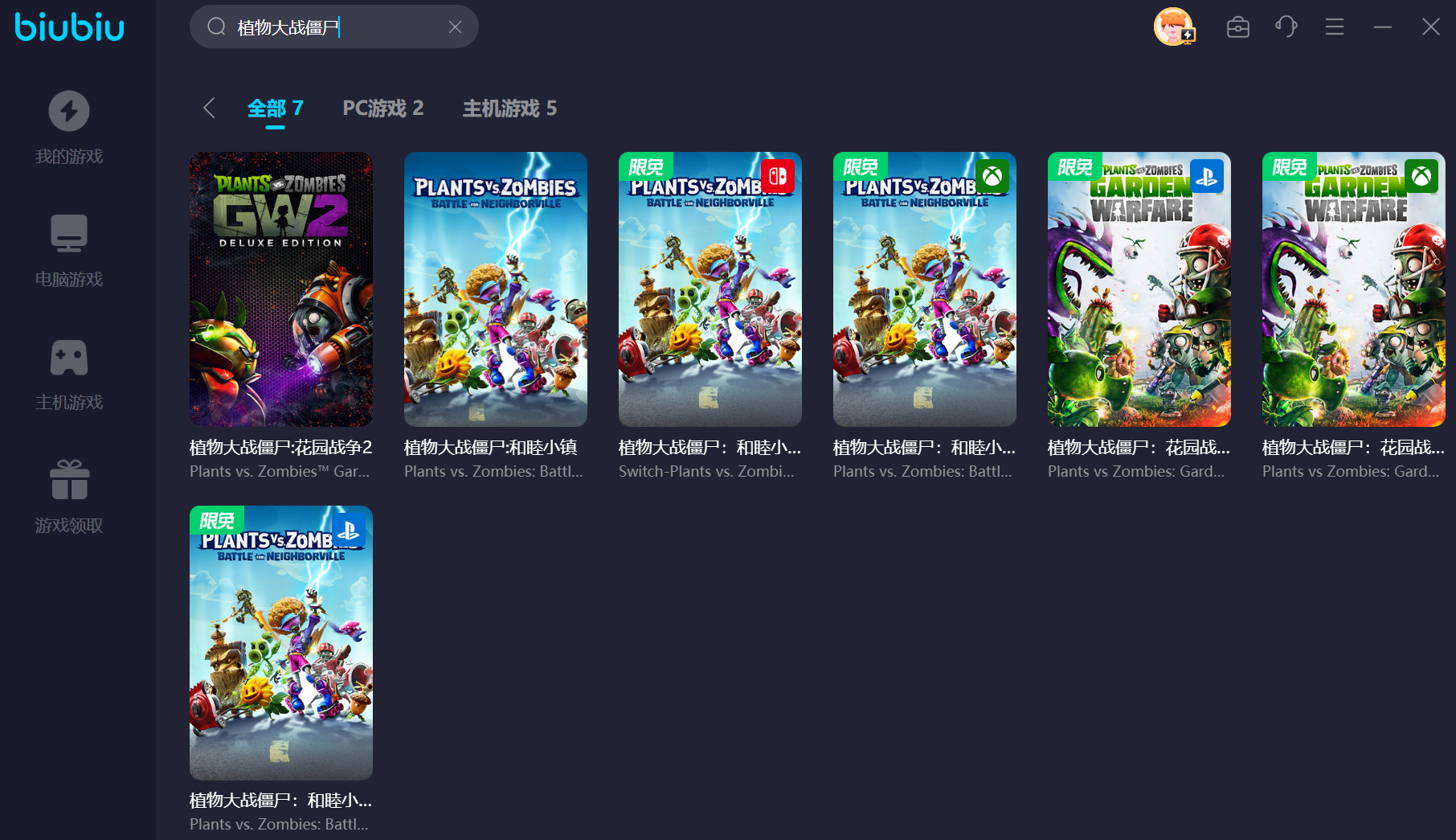The width and height of the screenshot is (1456, 840).
Task: Click the 植物大战僵尸:花园战争2 title text
Action: 280,448
